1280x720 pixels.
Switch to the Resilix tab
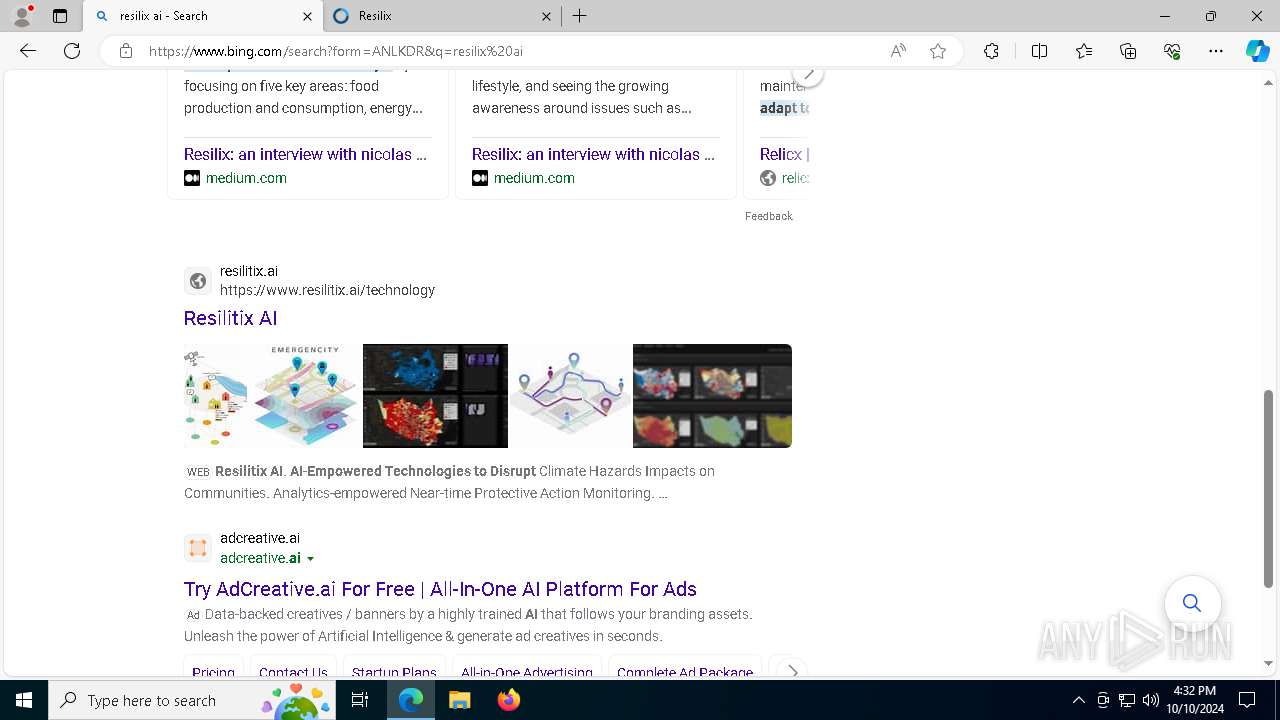pyautogui.click(x=441, y=16)
